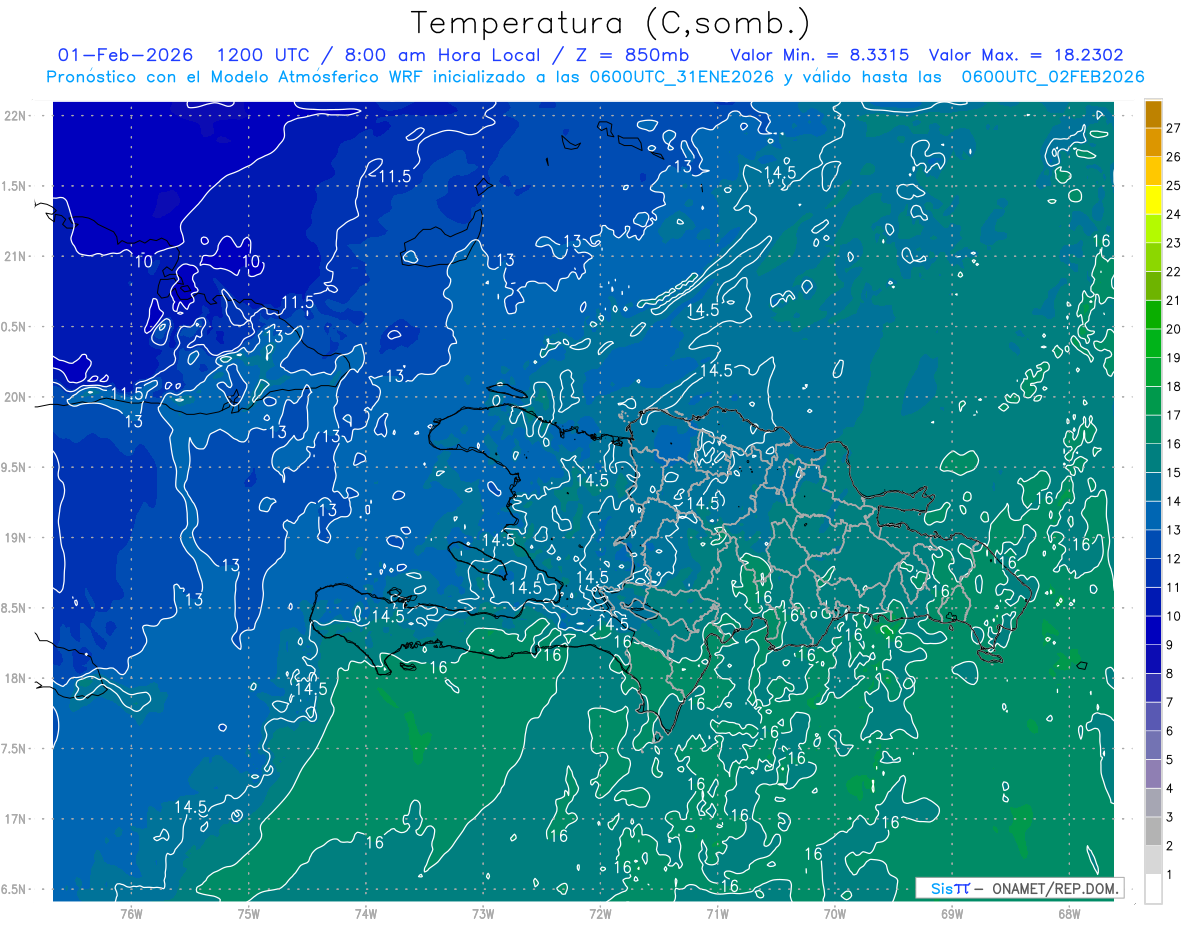Click white colorbar swatch below label 1
Screen dimensions: 1200x927
pyautogui.click(x=1153, y=888)
